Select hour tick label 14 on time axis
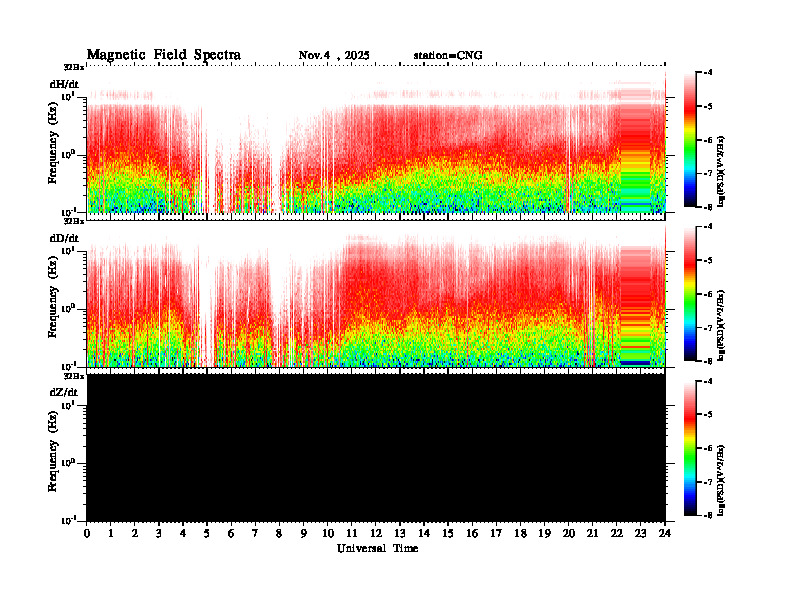Screen dimensions: 792x612 [424, 533]
